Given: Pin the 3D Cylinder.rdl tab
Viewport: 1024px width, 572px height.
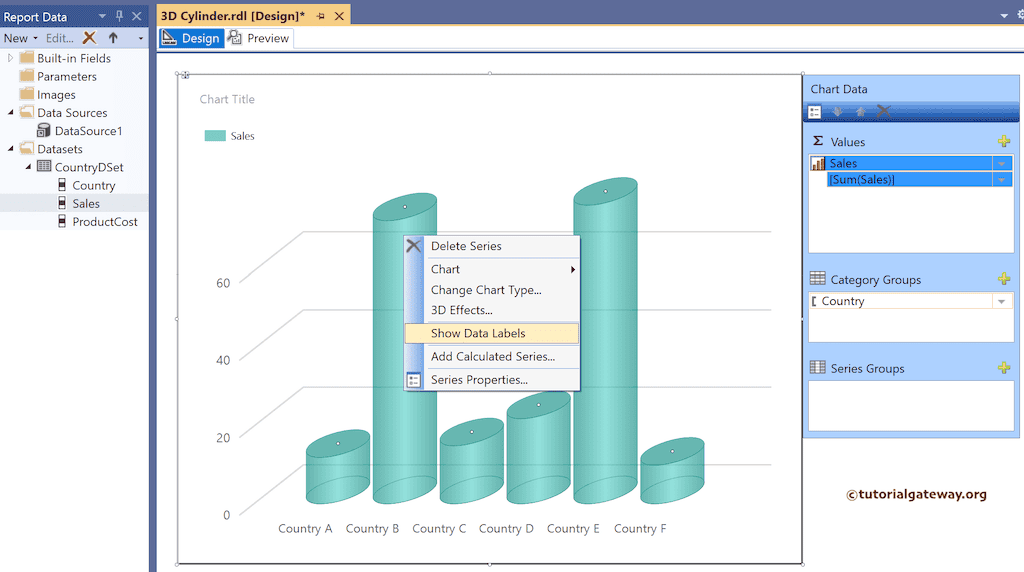Looking at the screenshot, I should (321, 16).
